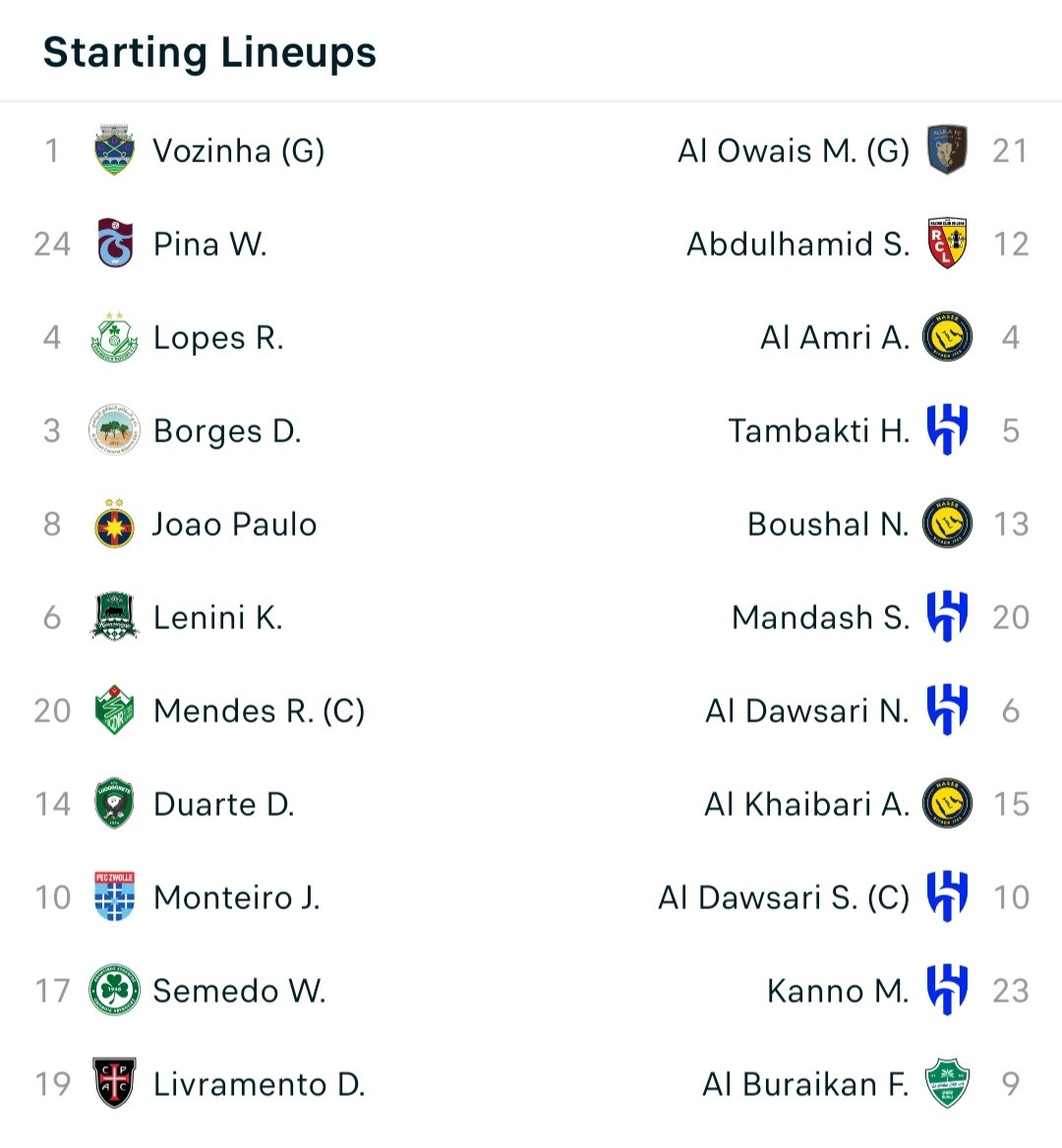Click Duarte D. in the lineup
The height and width of the screenshot is (1148, 1062).
coord(223,804)
